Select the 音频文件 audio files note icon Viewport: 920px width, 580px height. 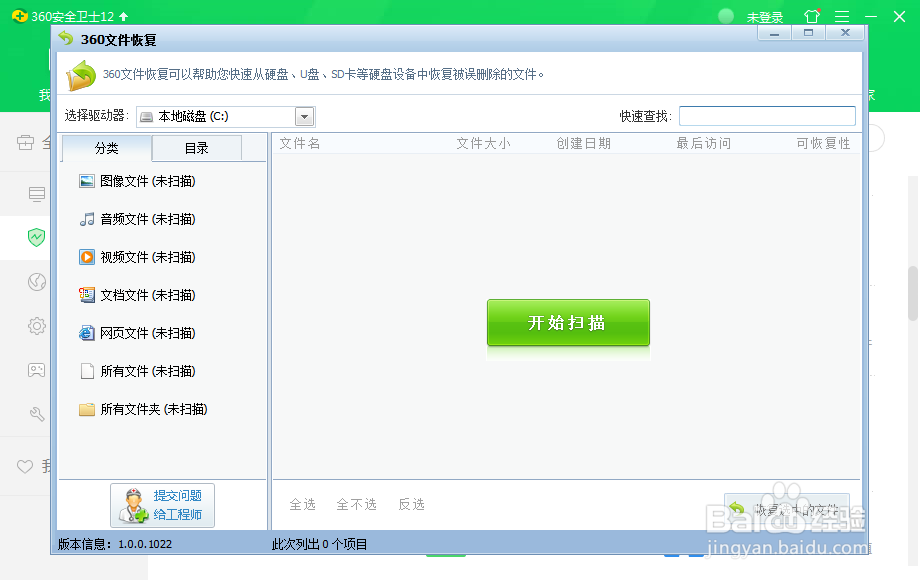[87, 219]
